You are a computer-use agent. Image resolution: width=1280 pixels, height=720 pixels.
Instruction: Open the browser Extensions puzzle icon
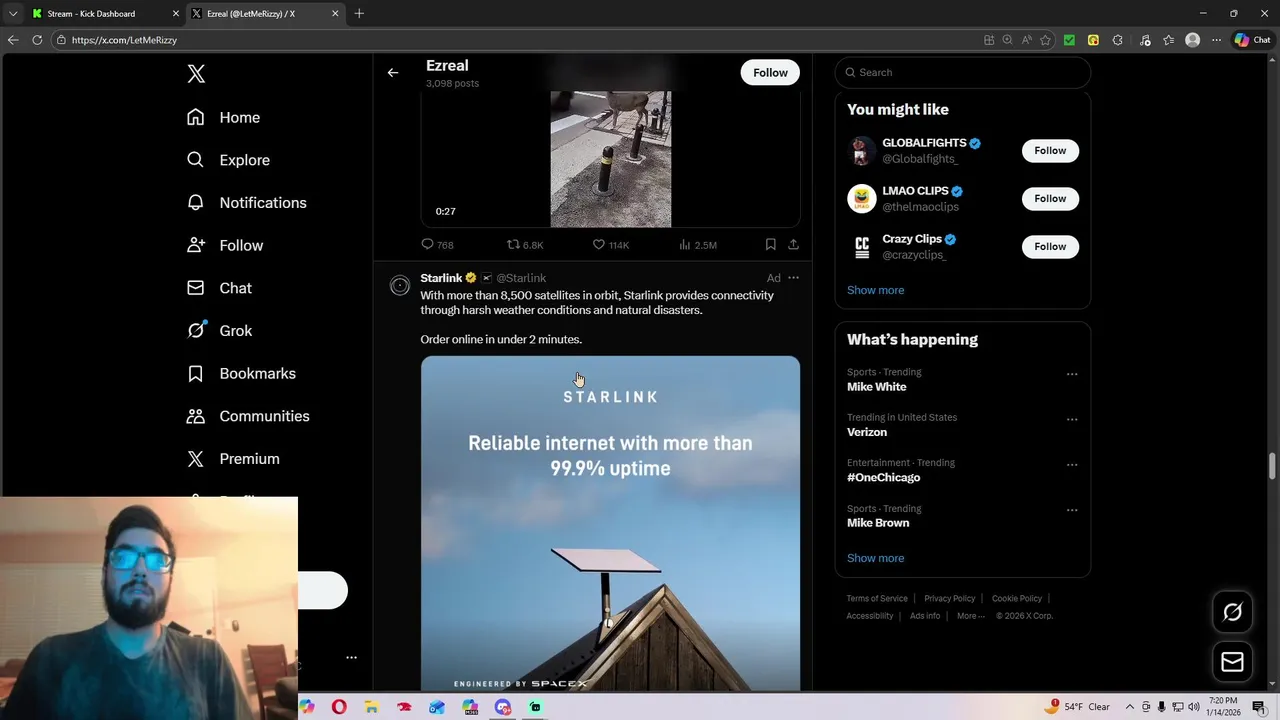pos(1117,40)
